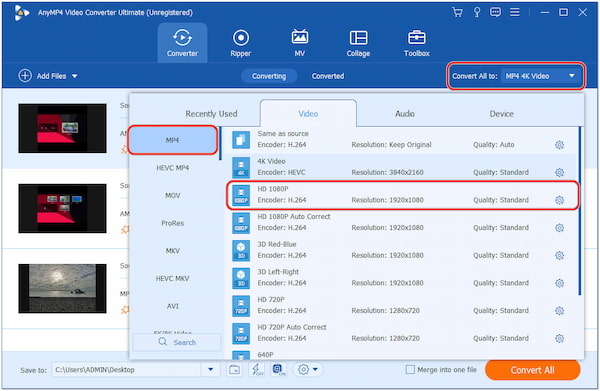This screenshot has height=391, width=600.
Task: Select the HD 720P preset
Action: 401,305
